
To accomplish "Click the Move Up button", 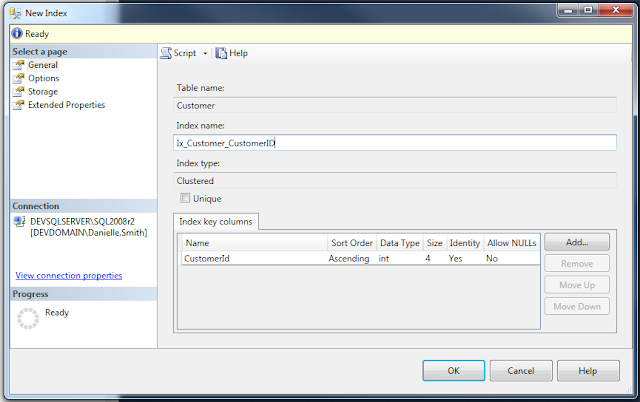I will [x=577, y=285].
